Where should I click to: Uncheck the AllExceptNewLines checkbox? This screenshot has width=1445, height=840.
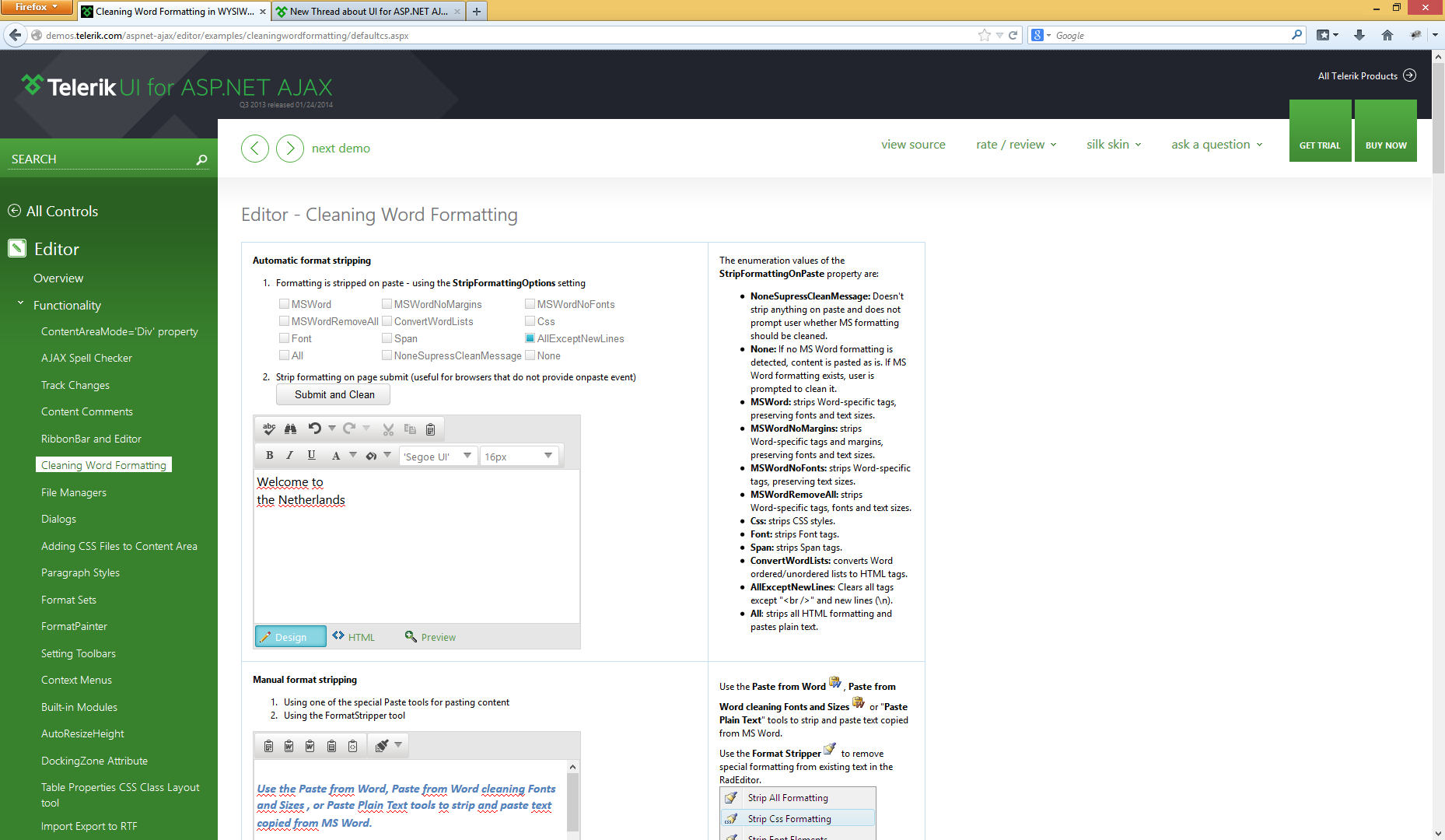pyautogui.click(x=530, y=338)
